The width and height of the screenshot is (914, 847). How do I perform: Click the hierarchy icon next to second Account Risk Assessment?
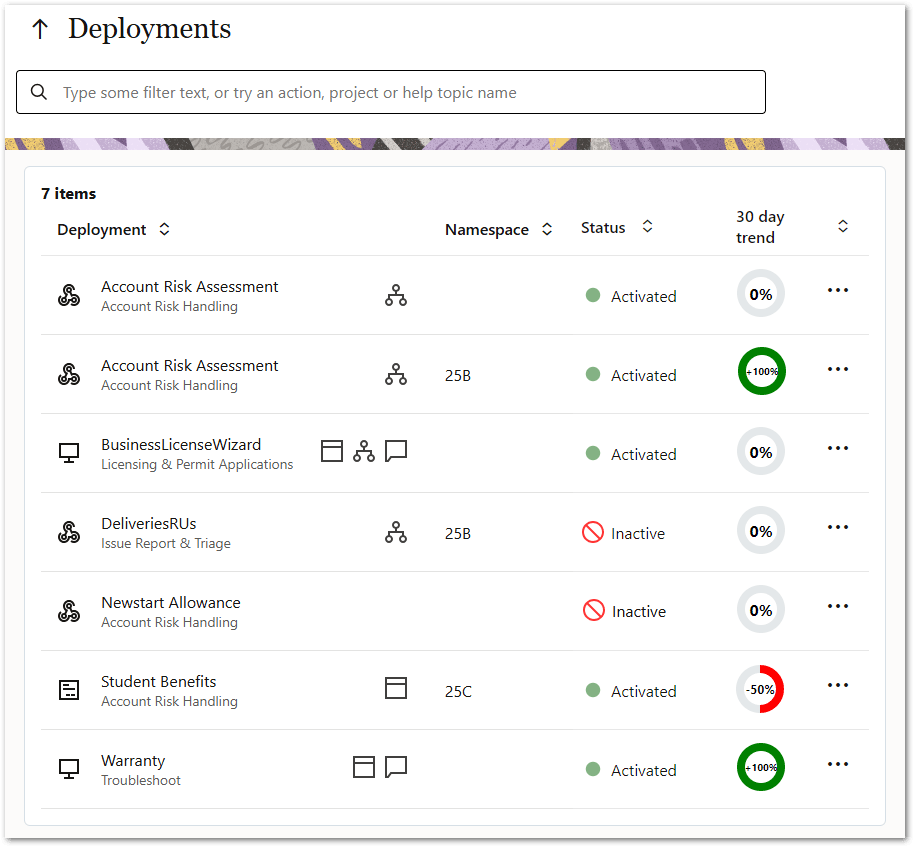tap(396, 374)
